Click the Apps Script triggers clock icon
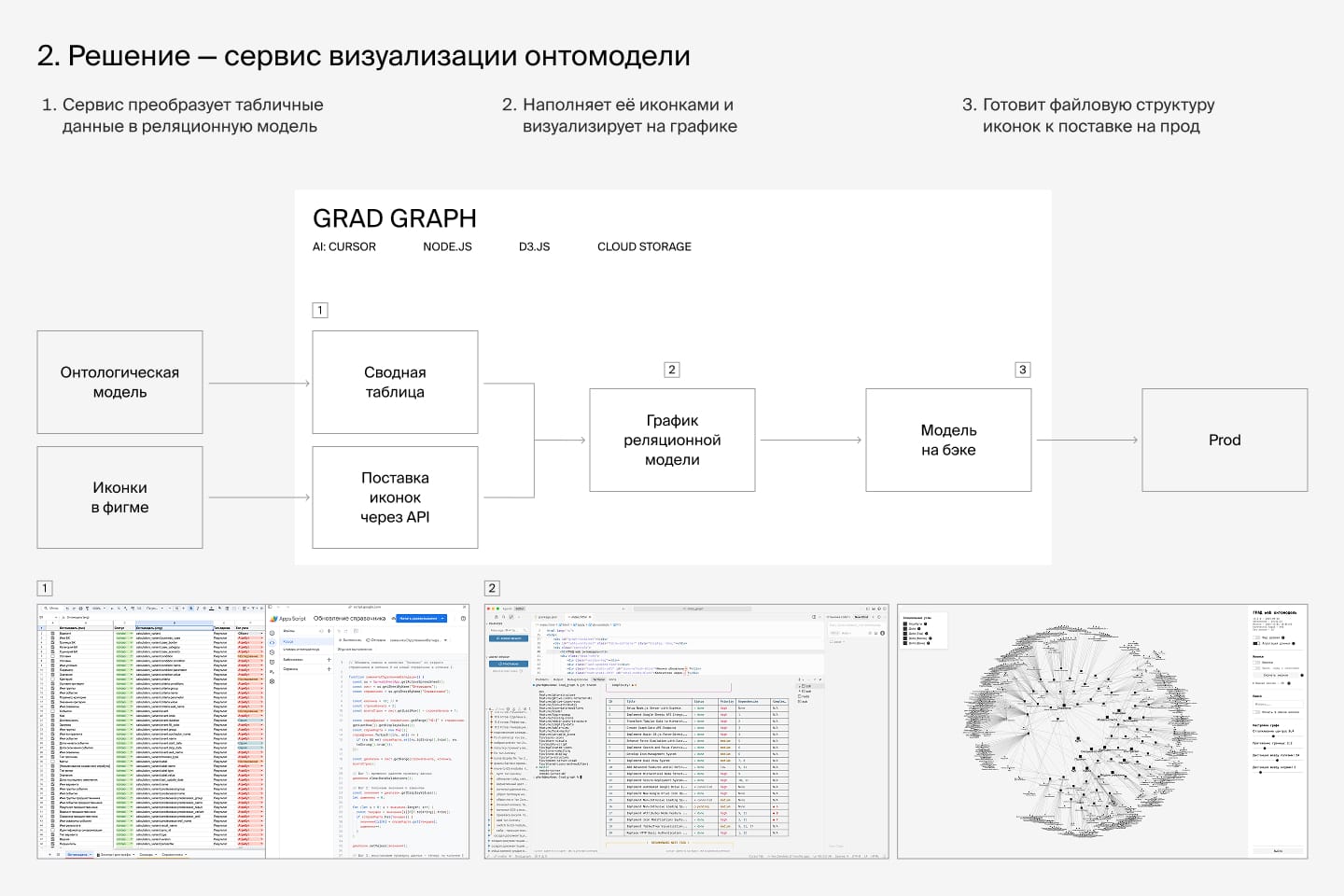Screen dimensions: 1344x896 [273, 651]
